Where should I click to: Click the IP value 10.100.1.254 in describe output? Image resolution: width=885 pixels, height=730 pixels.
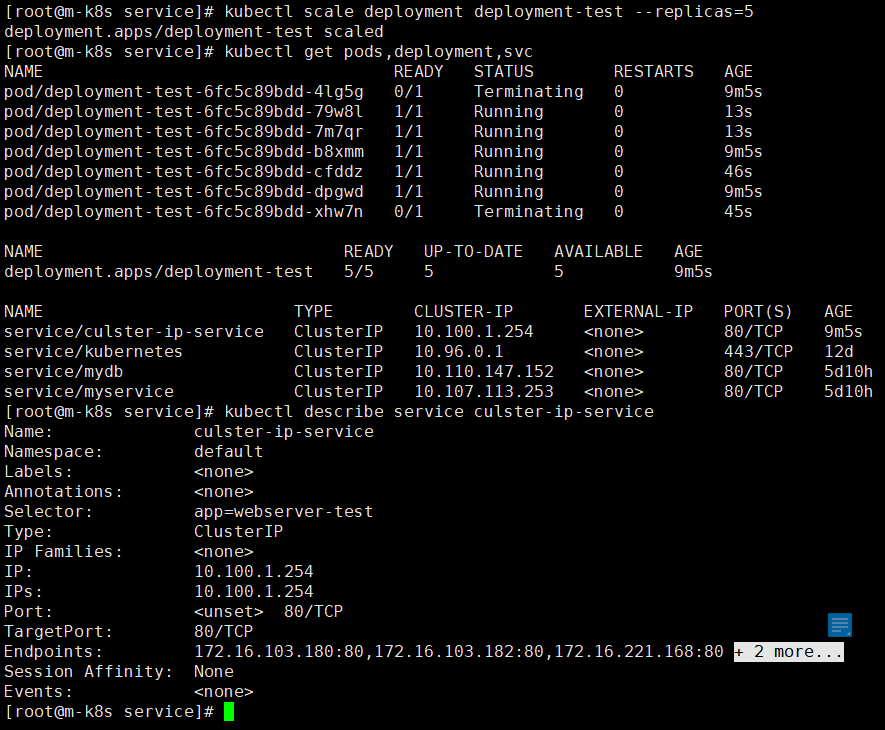[x=253, y=571]
